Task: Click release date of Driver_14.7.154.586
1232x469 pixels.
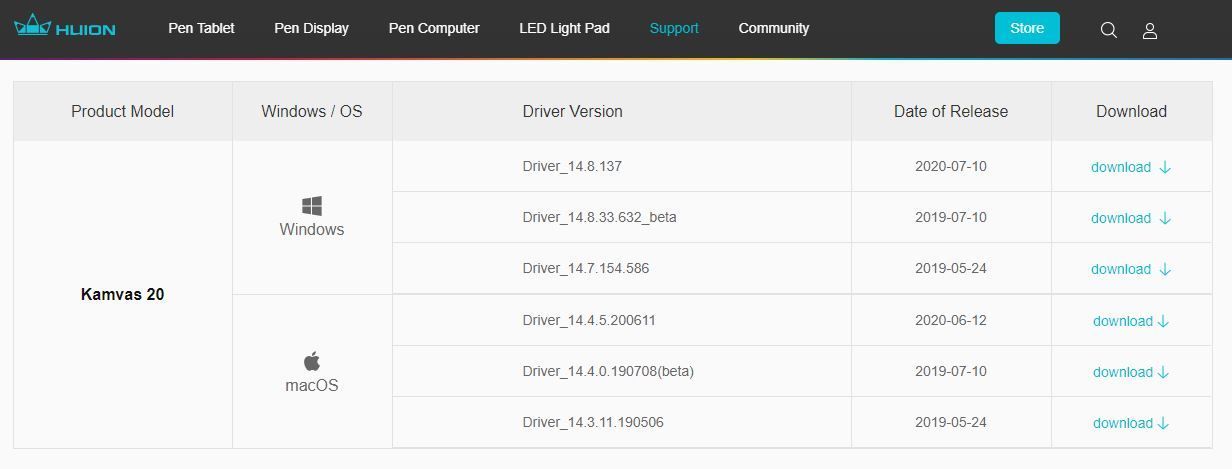Action: click(x=951, y=268)
